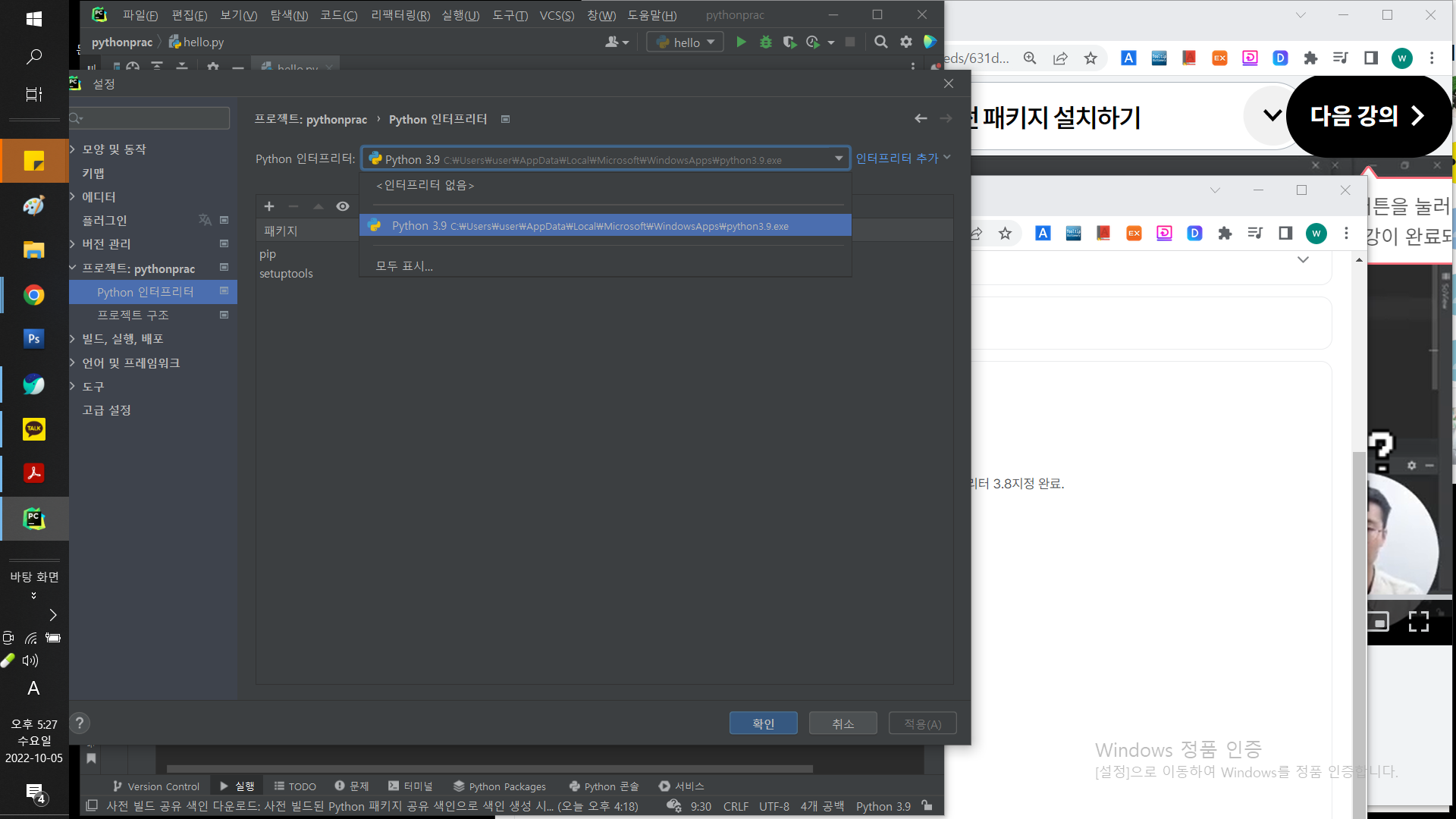This screenshot has height=819, width=1456.
Task: Open extensions puzzle icon in upper Chrome window
Action: point(1310,58)
